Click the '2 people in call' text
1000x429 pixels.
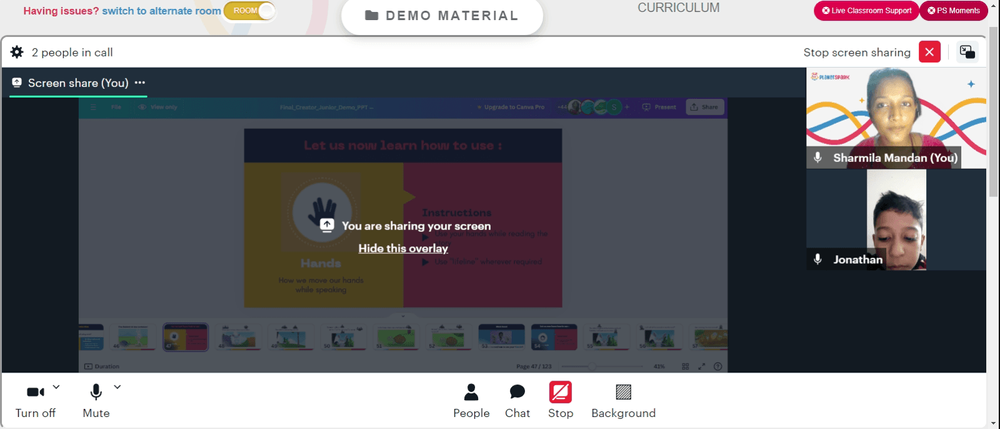coord(72,52)
